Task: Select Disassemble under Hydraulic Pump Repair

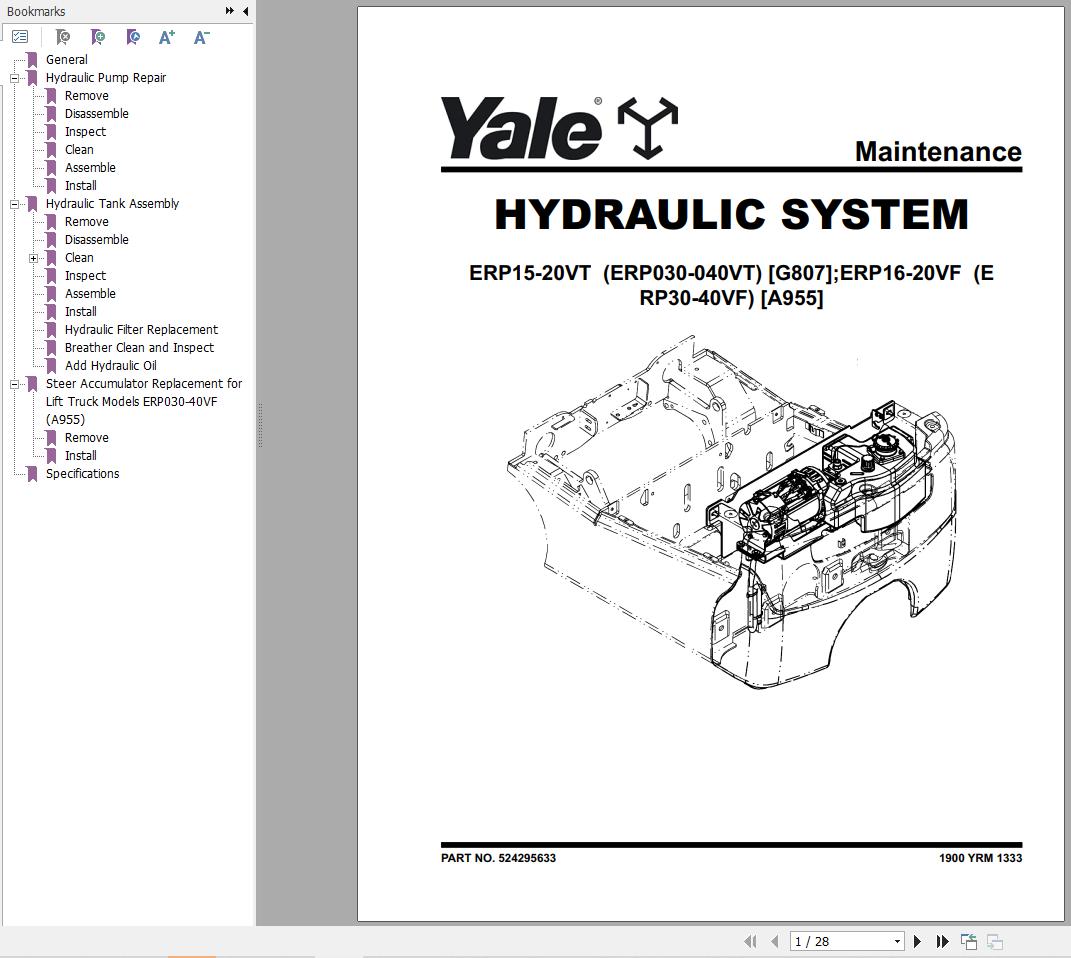Action: [x=96, y=113]
